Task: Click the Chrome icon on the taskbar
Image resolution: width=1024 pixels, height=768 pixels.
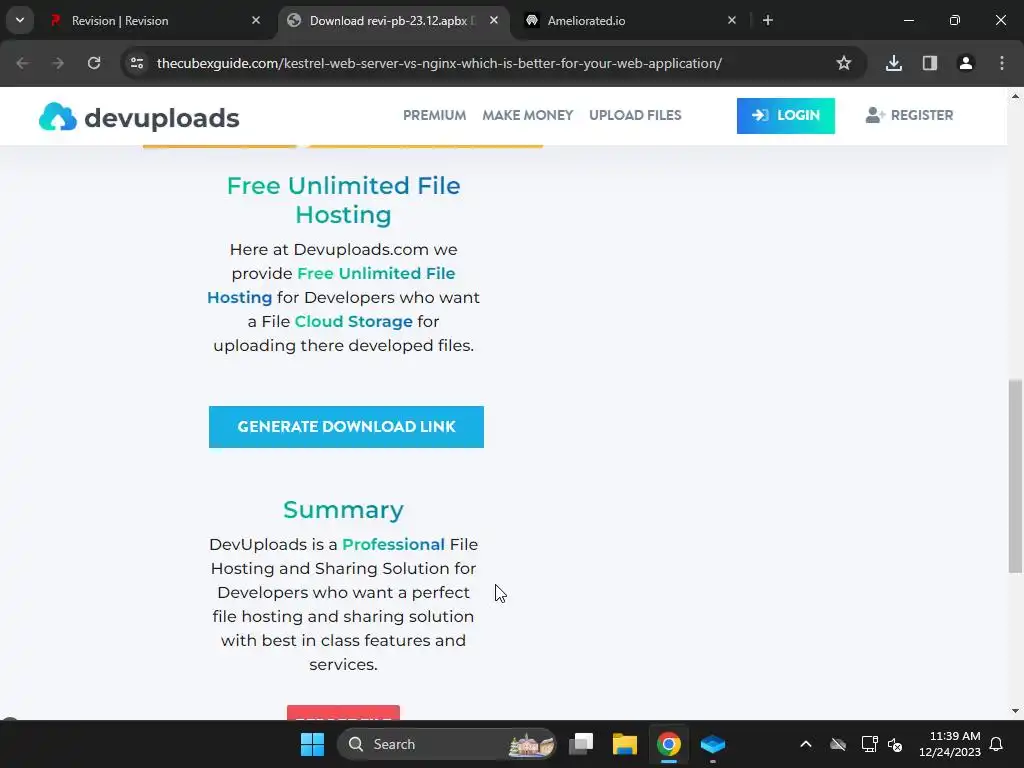Action: (669, 744)
